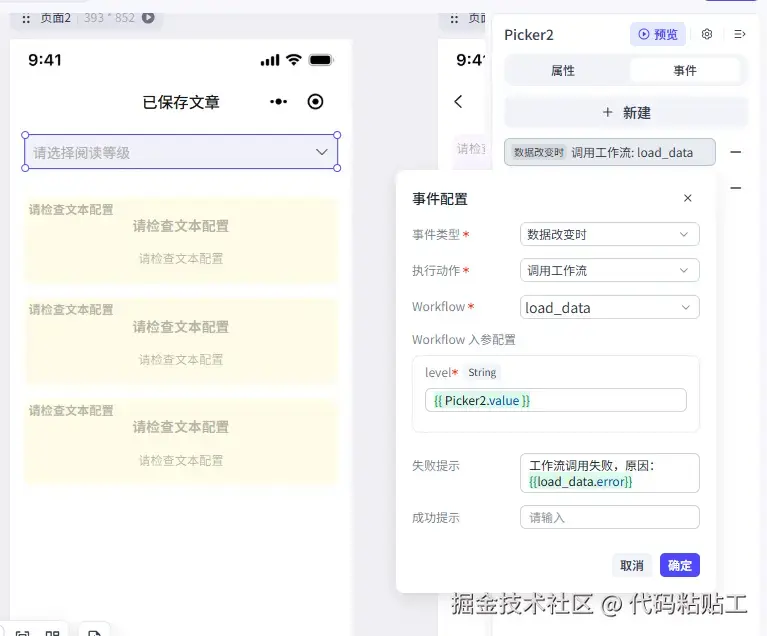Click the three-dot menu icon in phone header

[278, 102]
